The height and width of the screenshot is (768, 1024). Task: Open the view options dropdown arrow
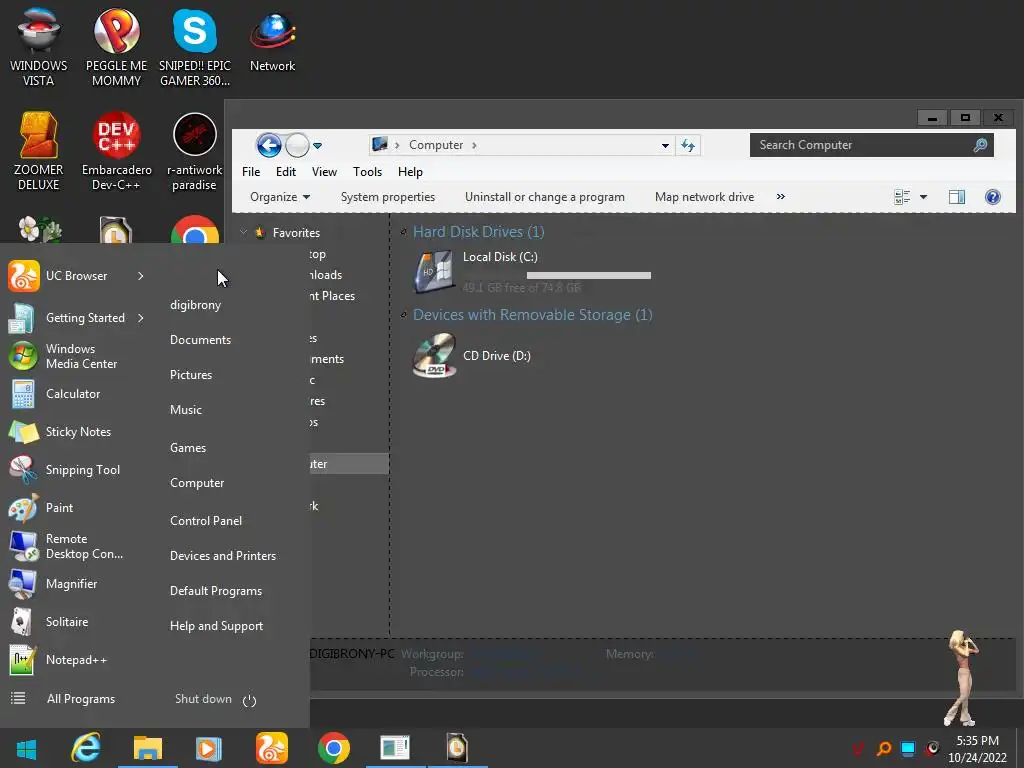click(x=923, y=197)
